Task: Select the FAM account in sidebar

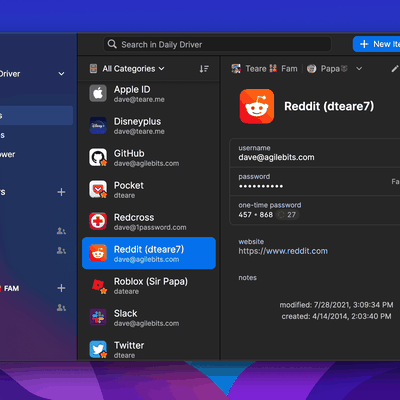Action: (9, 288)
